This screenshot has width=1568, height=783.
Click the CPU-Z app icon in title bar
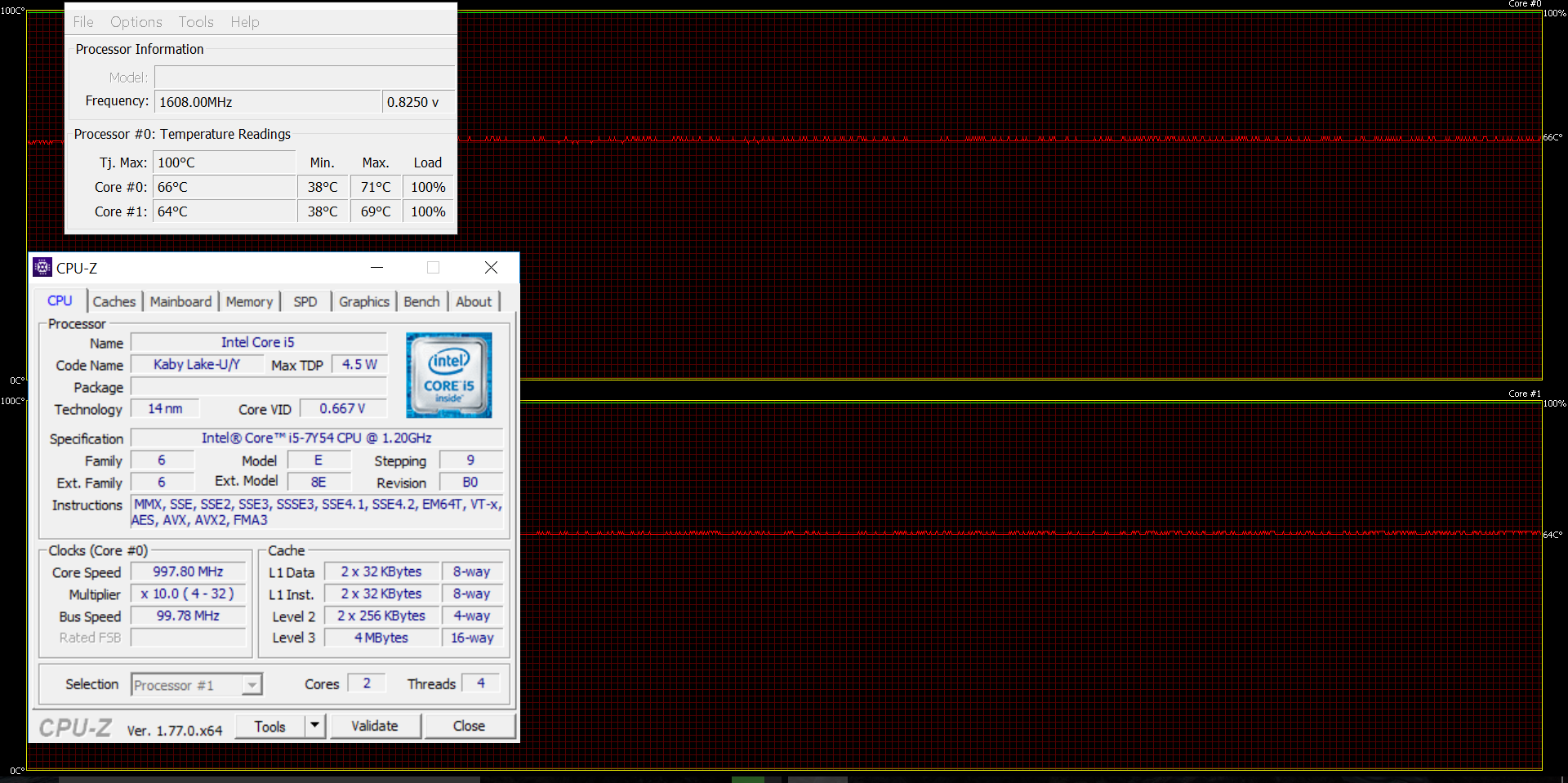pos(42,267)
